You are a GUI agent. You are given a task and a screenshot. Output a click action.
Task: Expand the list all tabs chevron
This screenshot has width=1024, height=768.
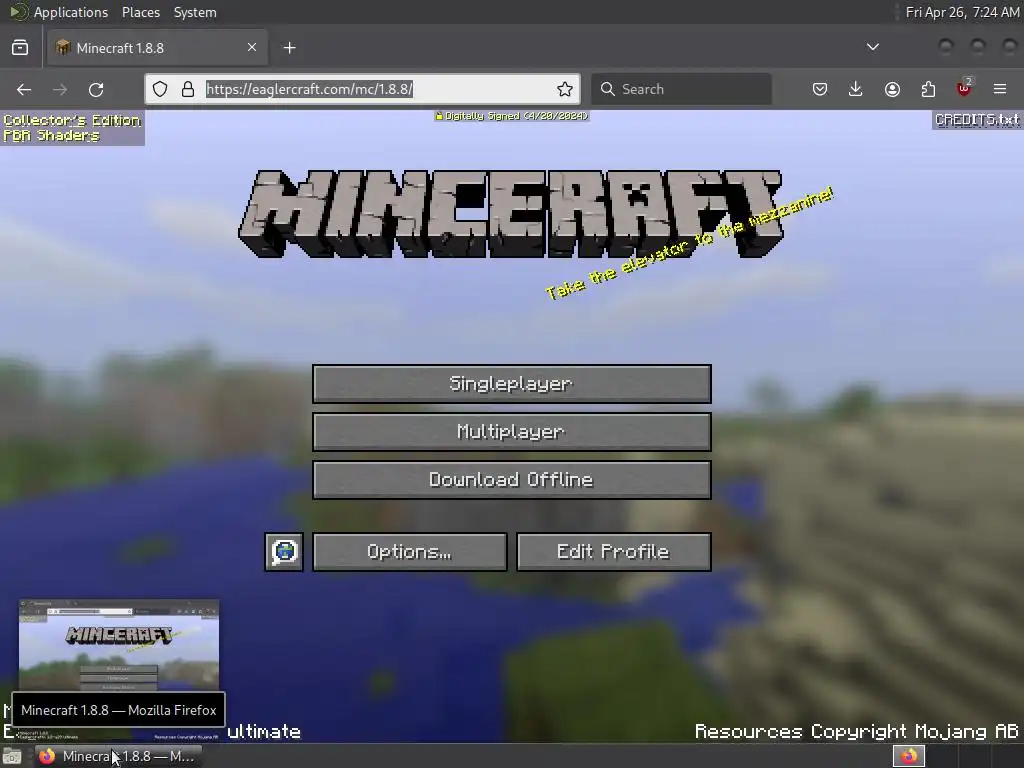point(872,47)
